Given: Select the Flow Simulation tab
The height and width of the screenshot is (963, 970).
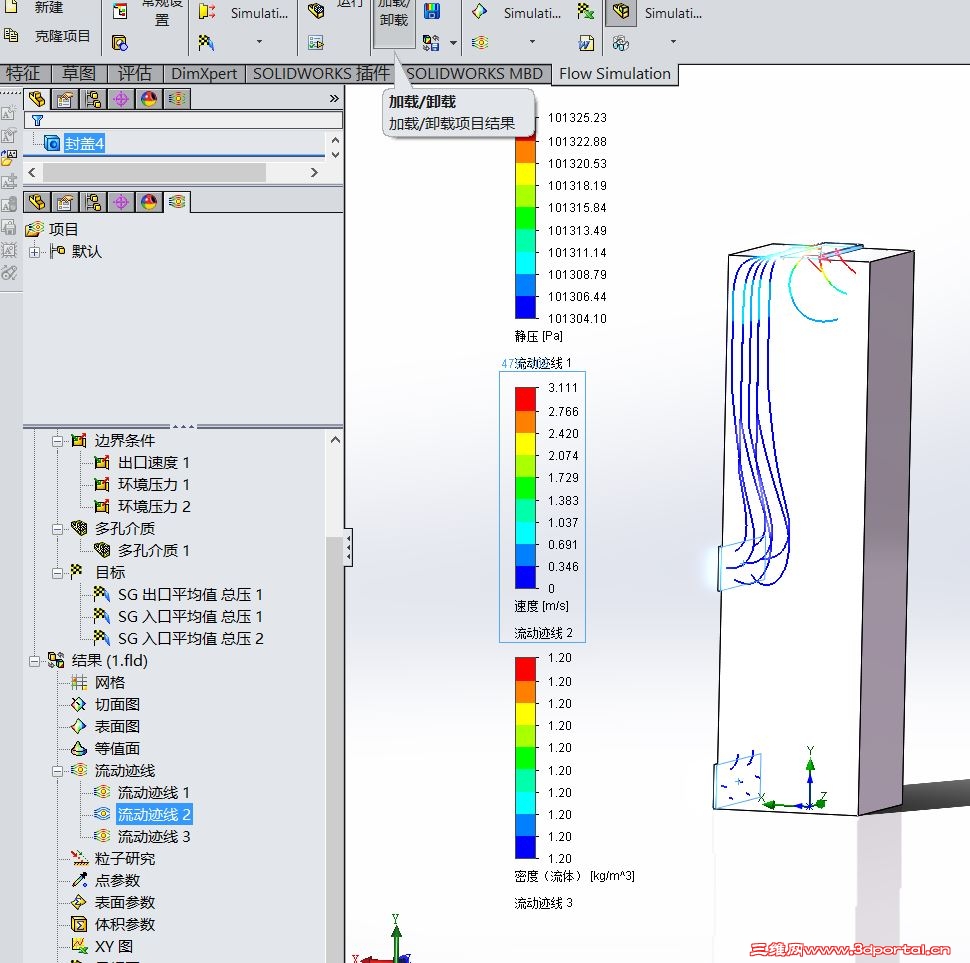Looking at the screenshot, I should pyautogui.click(x=615, y=74).
